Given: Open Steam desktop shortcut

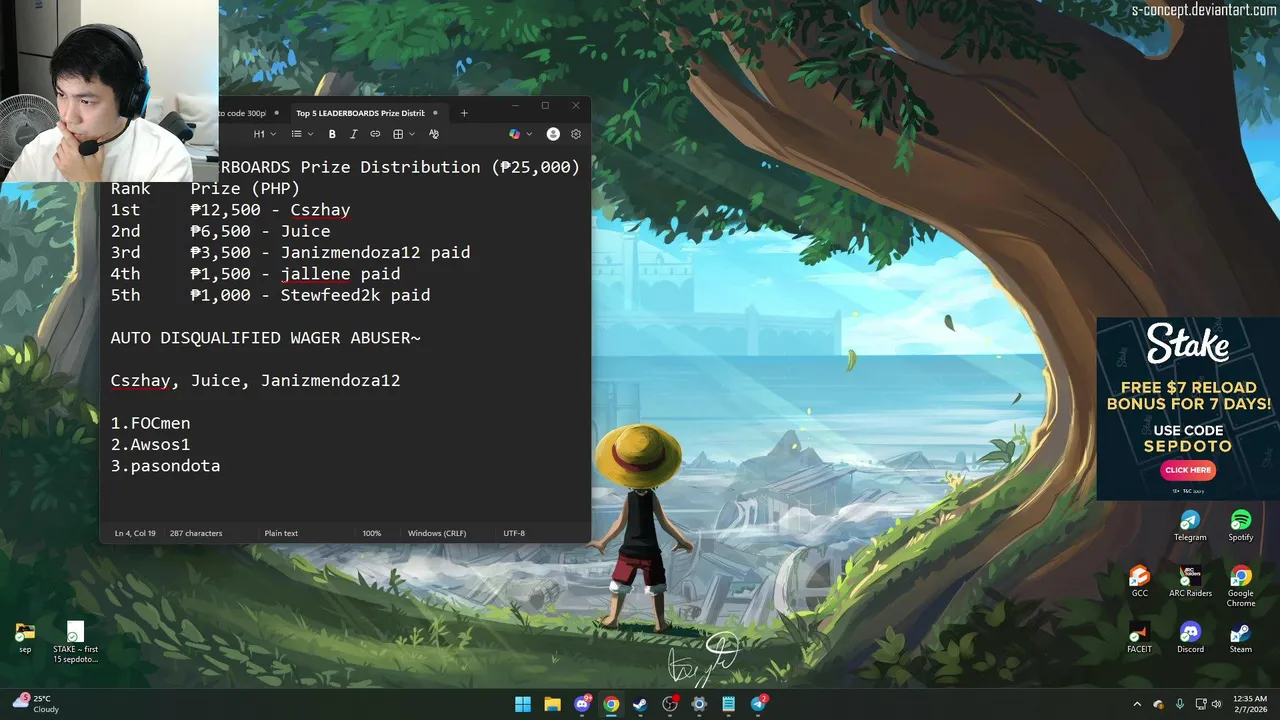Looking at the screenshot, I should 1241,638.
